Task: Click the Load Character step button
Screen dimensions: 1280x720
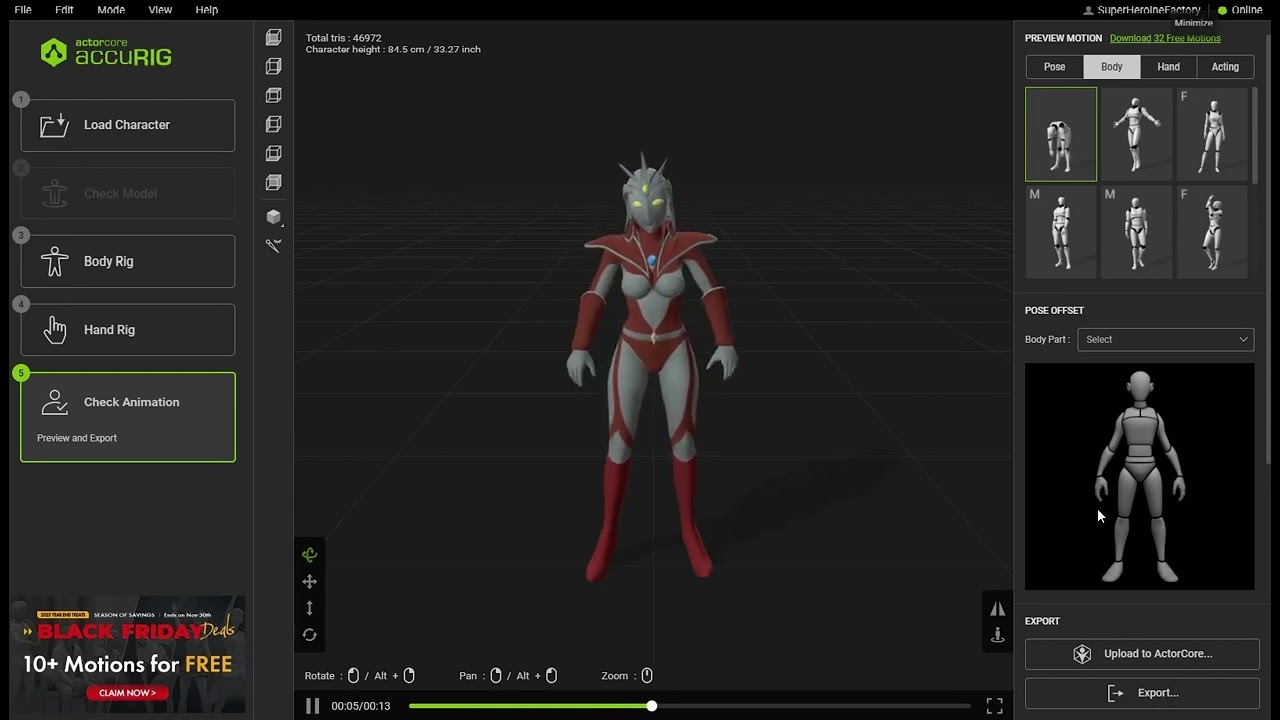Action: coord(128,125)
